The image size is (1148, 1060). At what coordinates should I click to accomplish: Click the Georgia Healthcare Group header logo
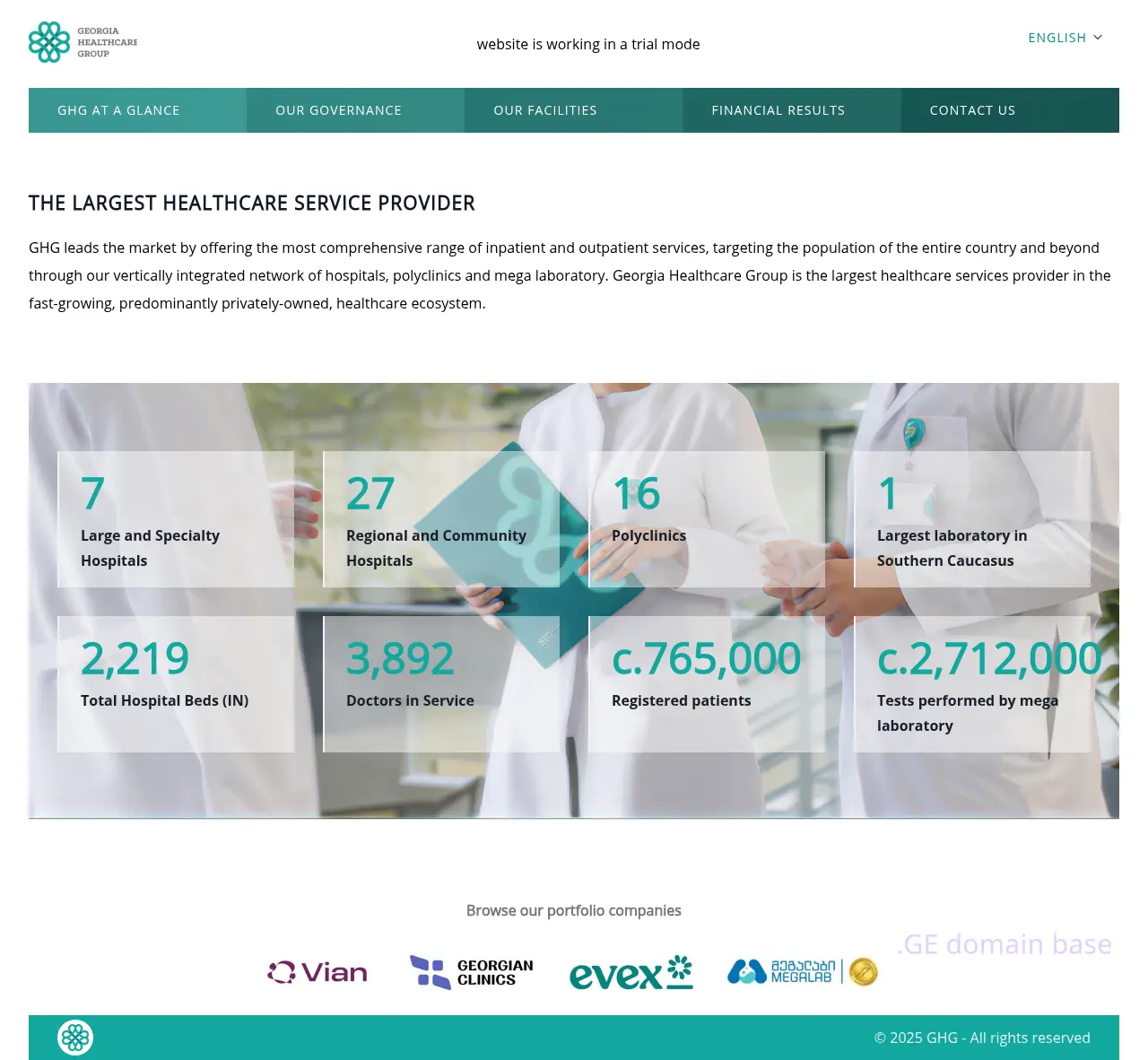[x=83, y=42]
